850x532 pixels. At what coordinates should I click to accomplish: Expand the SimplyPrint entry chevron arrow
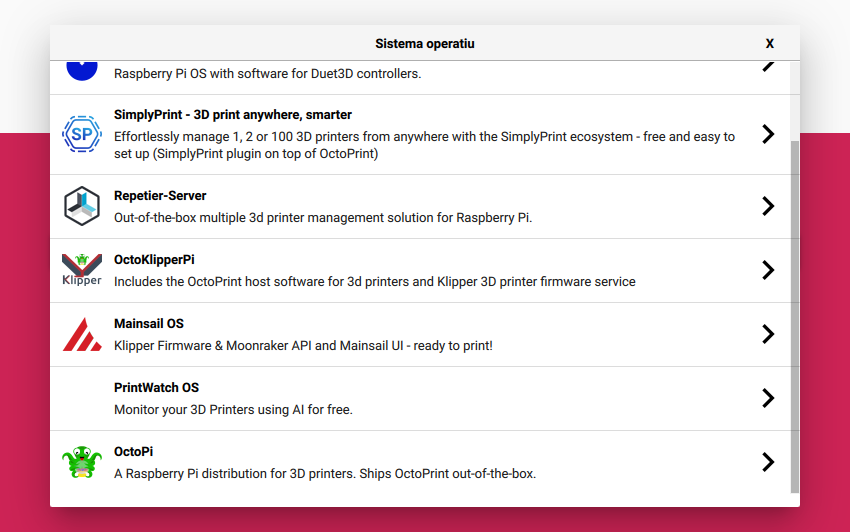tap(767, 134)
